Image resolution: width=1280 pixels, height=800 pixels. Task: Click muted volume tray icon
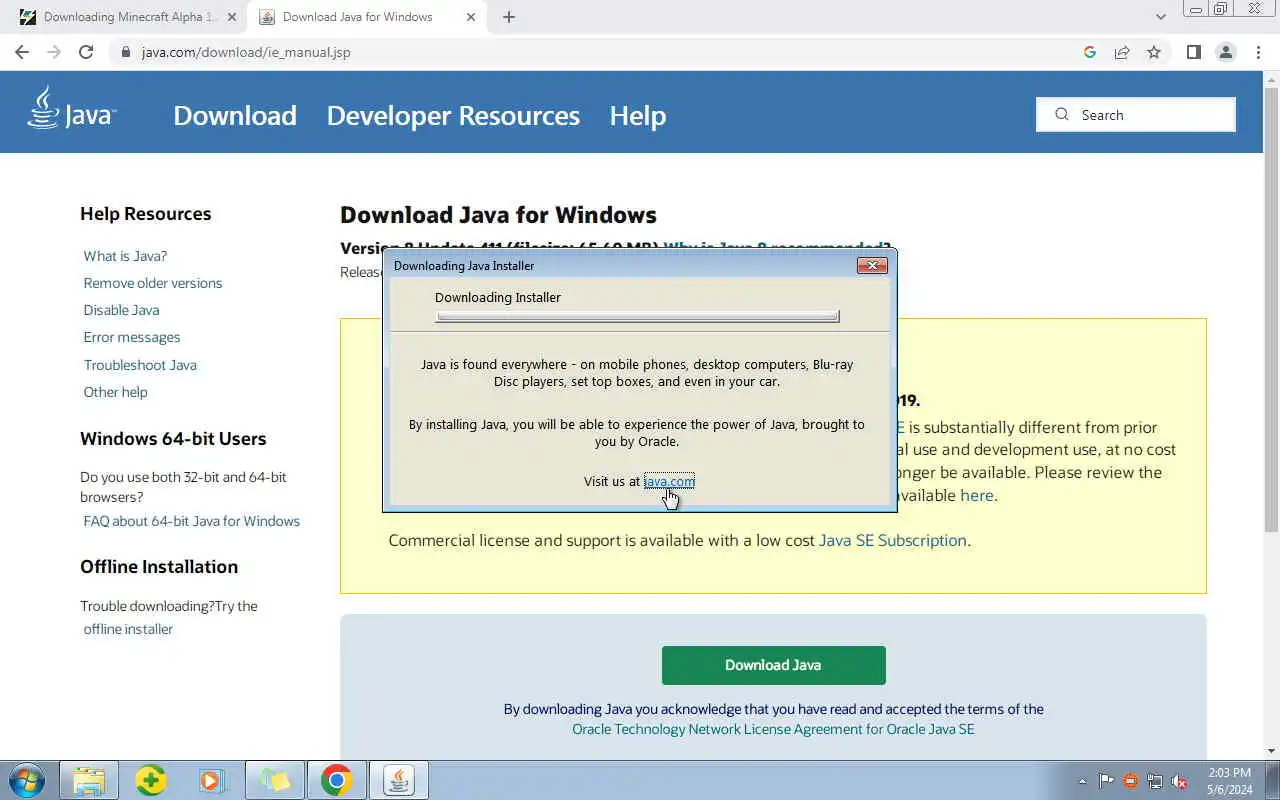pos(1180,781)
